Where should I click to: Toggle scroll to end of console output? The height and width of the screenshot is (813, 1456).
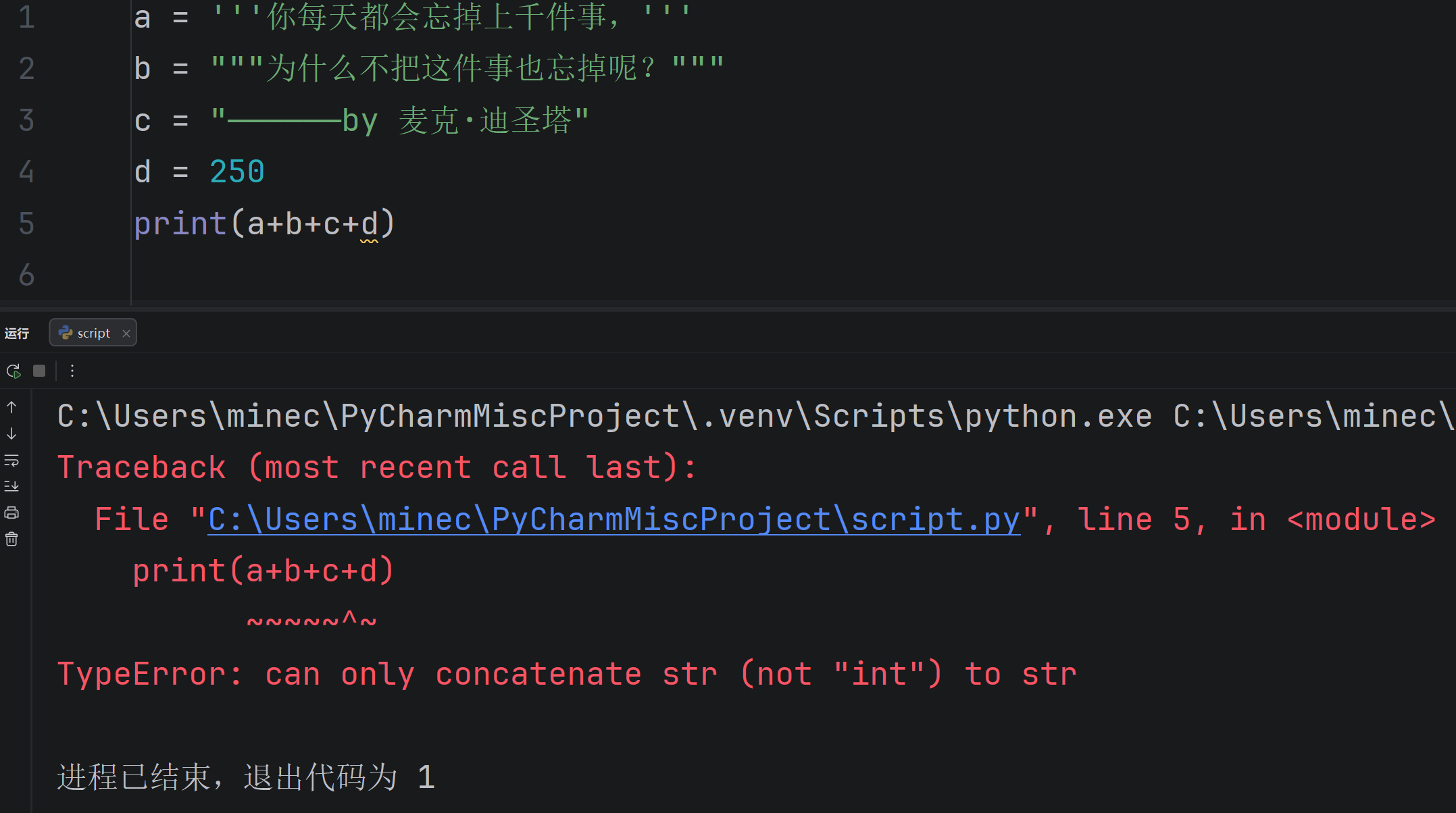11,486
